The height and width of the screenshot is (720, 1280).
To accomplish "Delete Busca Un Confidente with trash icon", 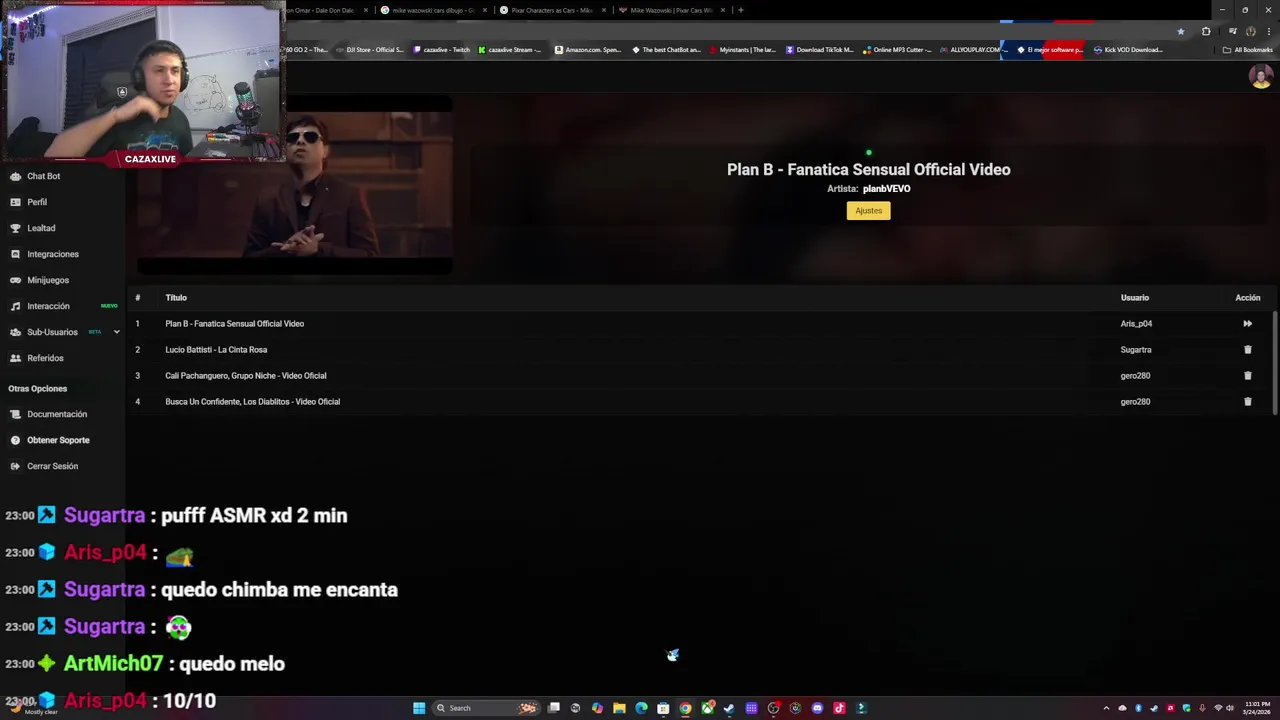I will click(1247, 402).
